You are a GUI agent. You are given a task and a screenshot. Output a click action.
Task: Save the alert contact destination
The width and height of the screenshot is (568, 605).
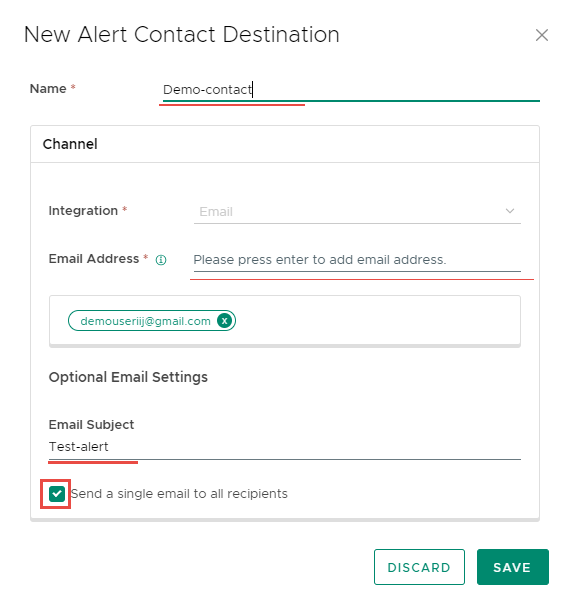point(512,567)
